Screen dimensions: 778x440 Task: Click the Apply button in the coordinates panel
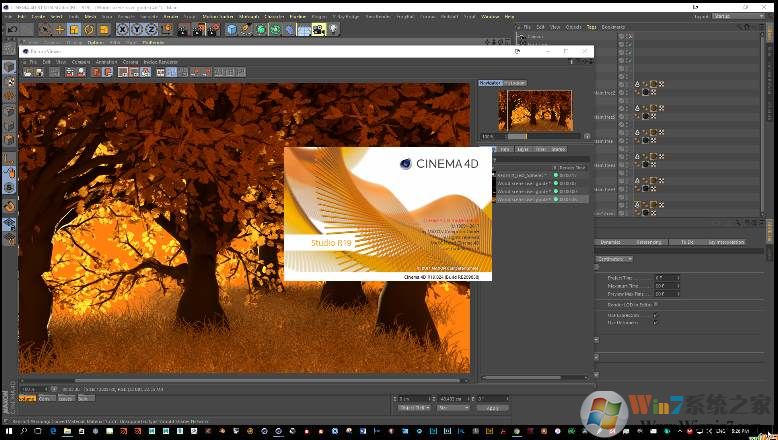[494, 408]
